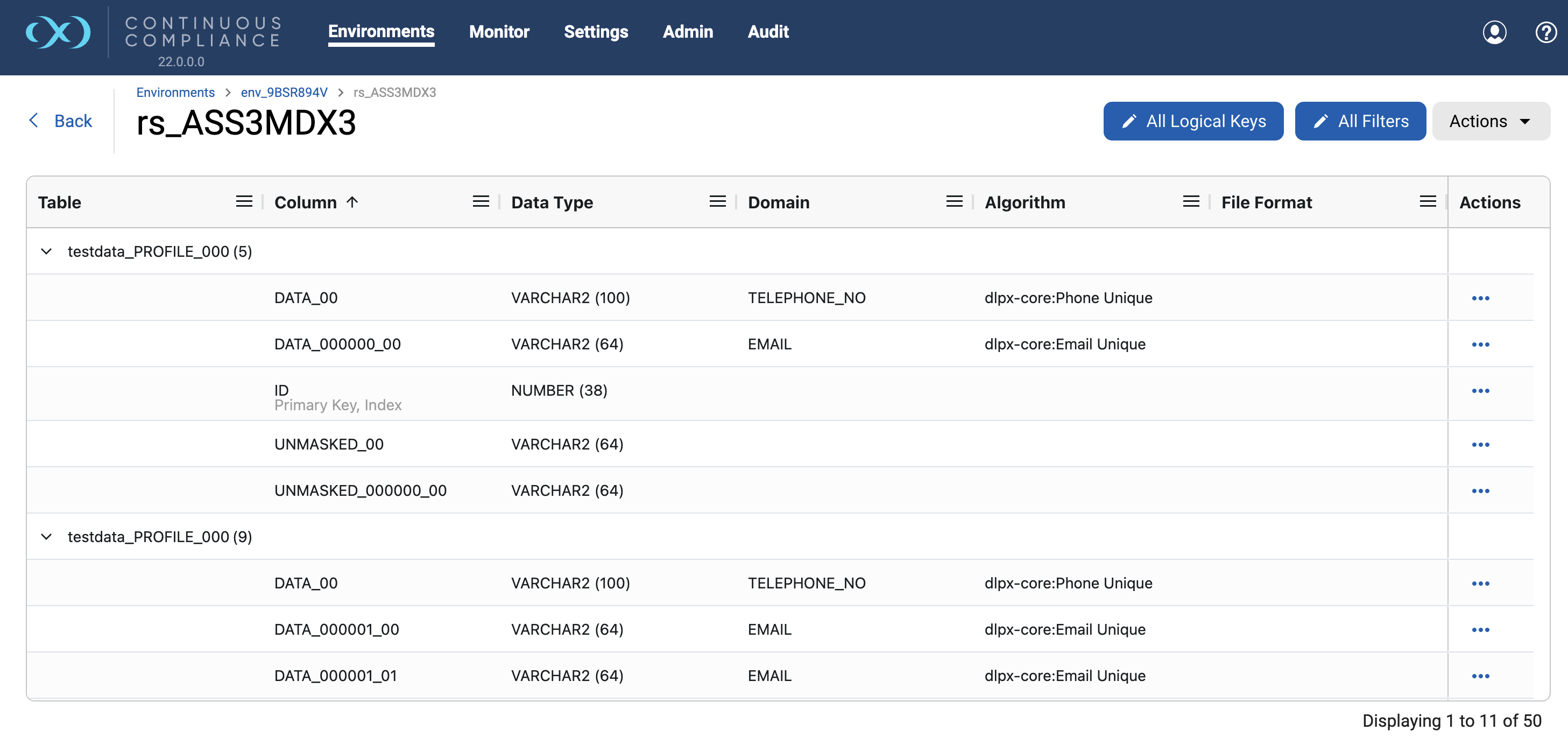Open the File Format column menu icon

[x=1428, y=201]
